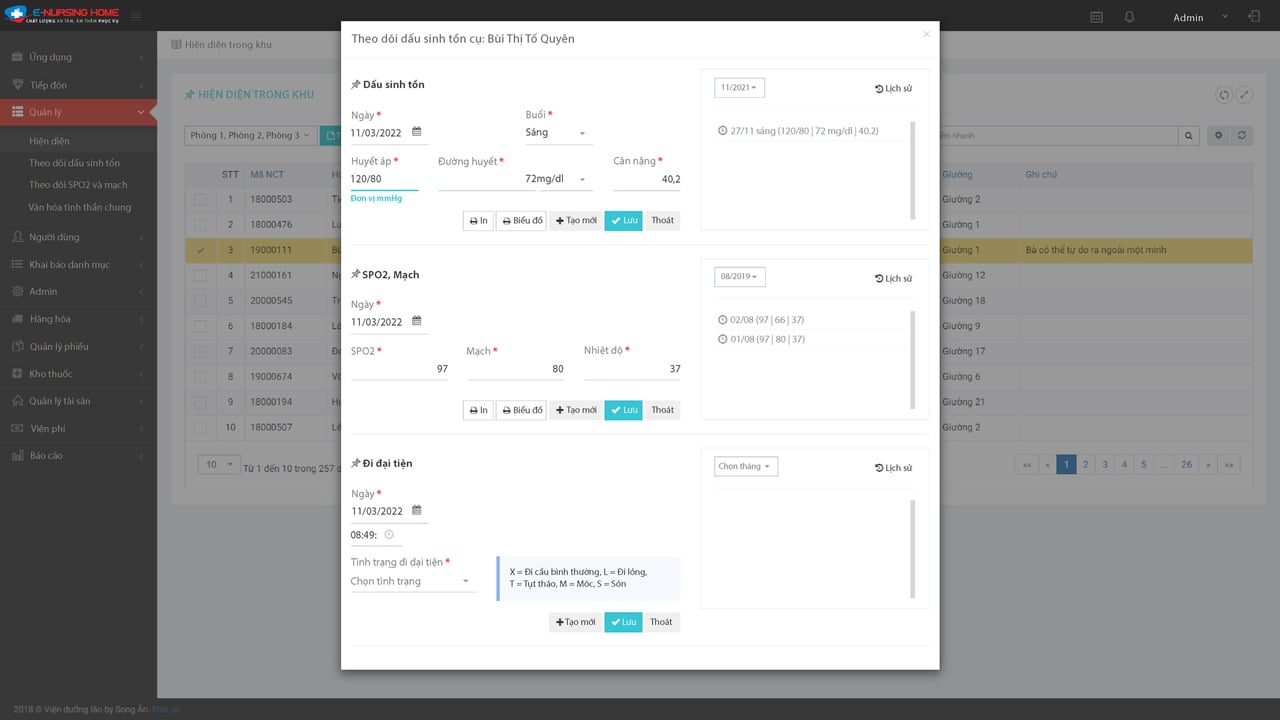Screen dimensions: 1280x720
Task: Open the mg/dl unit dropdown
Action: click(x=566, y=179)
